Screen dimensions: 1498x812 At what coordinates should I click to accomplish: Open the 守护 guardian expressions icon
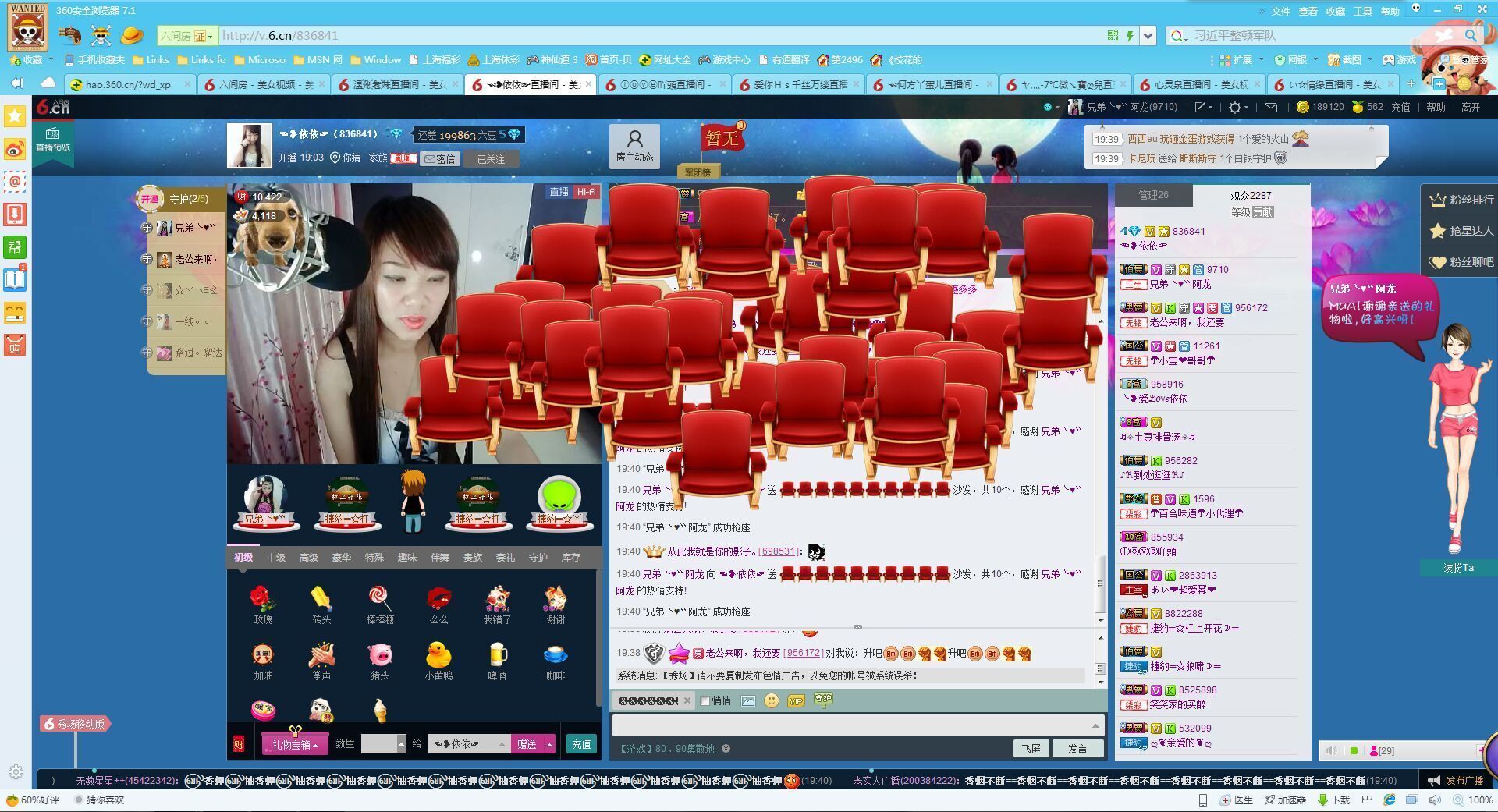click(823, 700)
